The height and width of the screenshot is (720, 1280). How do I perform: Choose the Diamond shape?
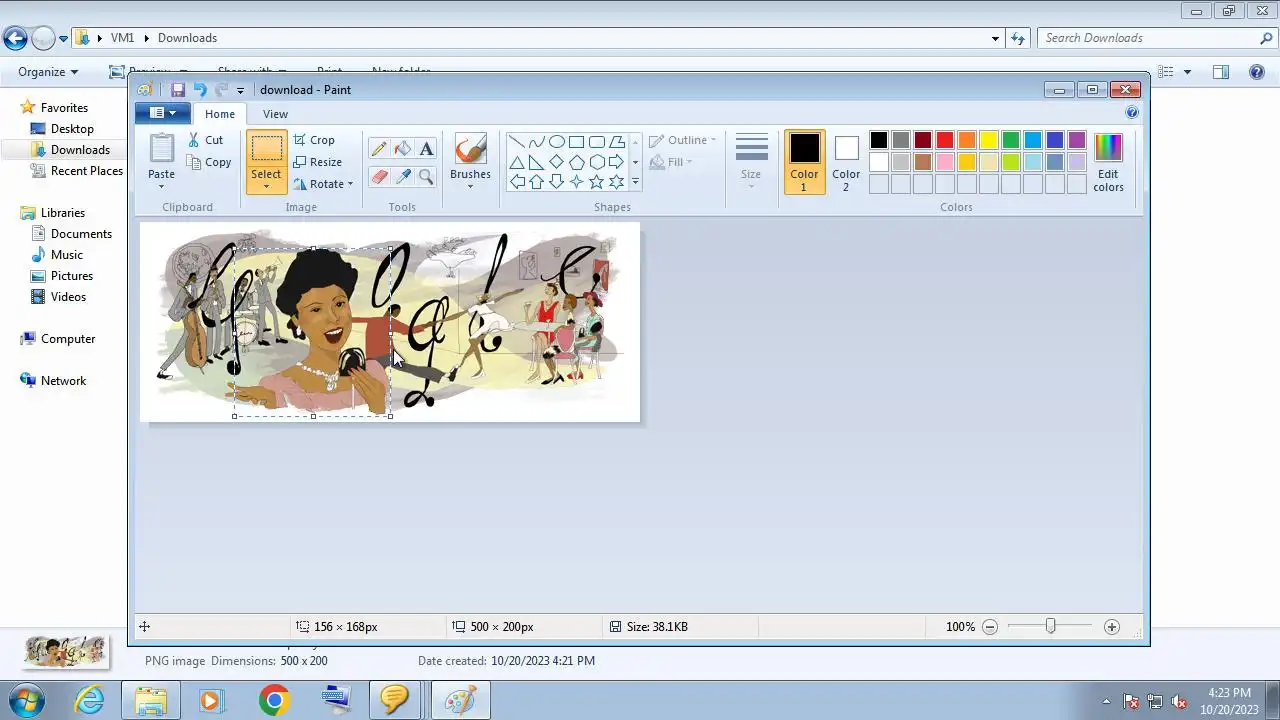pos(557,162)
